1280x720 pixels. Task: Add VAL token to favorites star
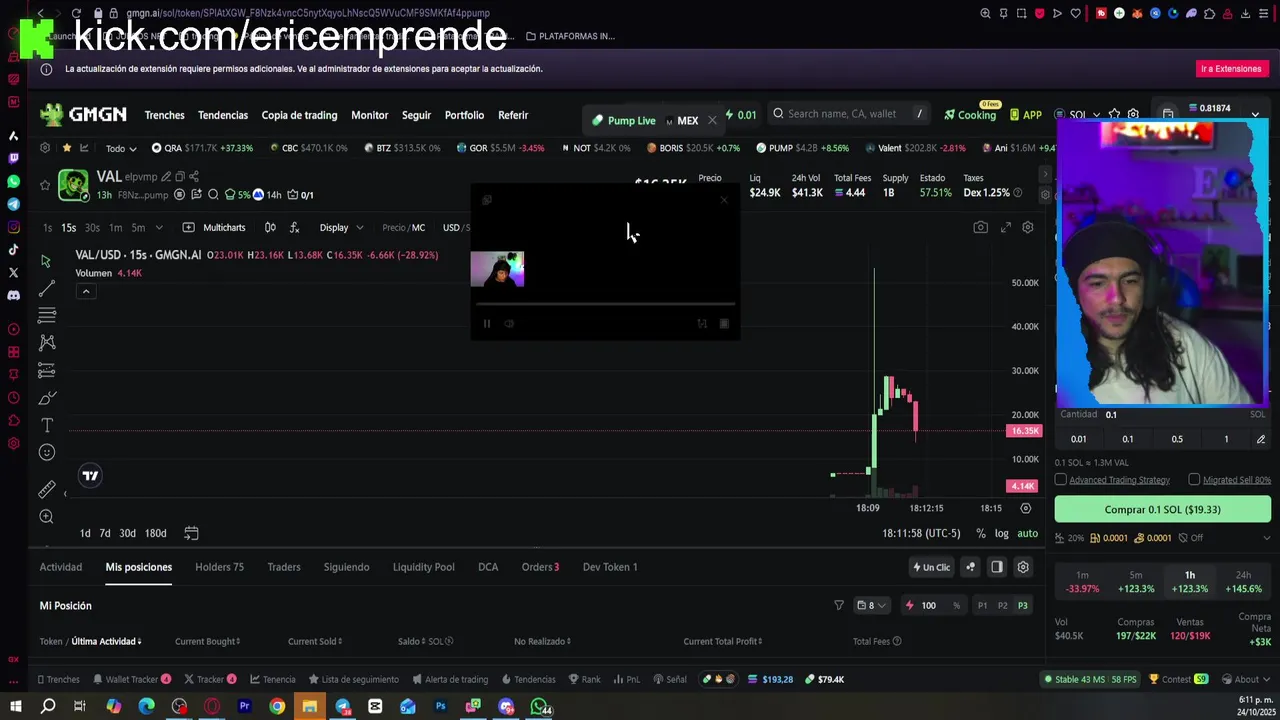pos(45,185)
